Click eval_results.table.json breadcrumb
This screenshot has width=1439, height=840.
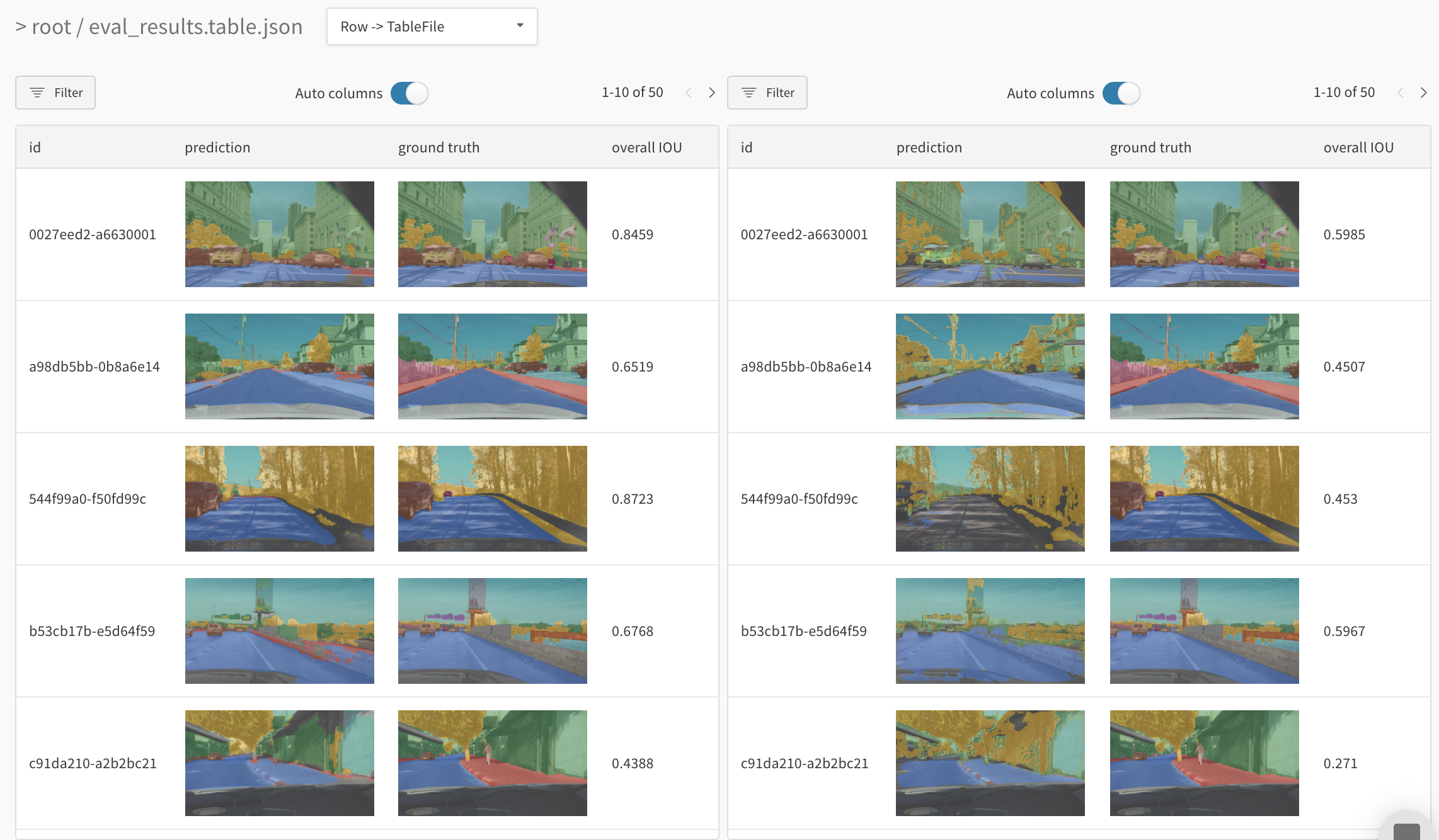(195, 26)
